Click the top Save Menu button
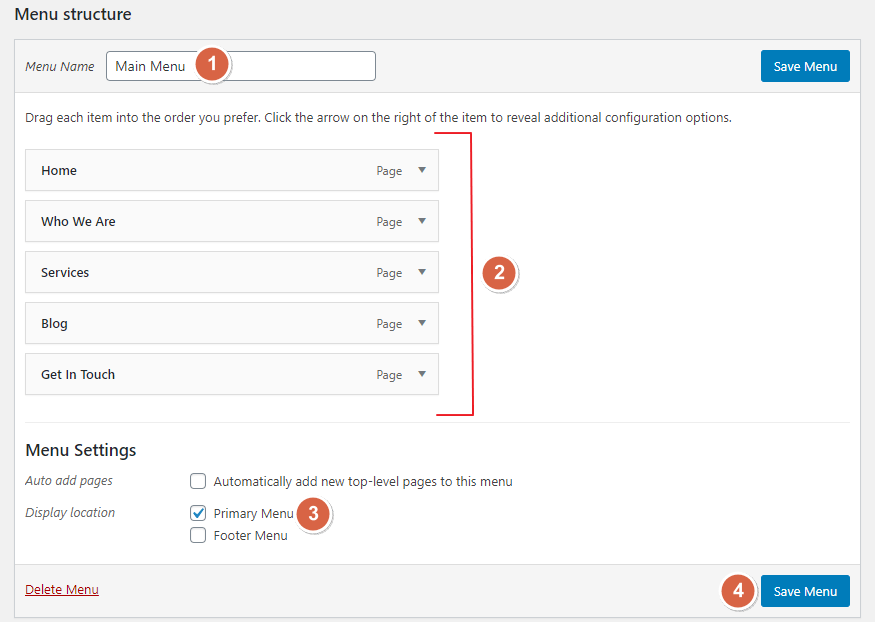Image resolution: width=875 pixels, height=622 pixels. [x=805, y=65]
